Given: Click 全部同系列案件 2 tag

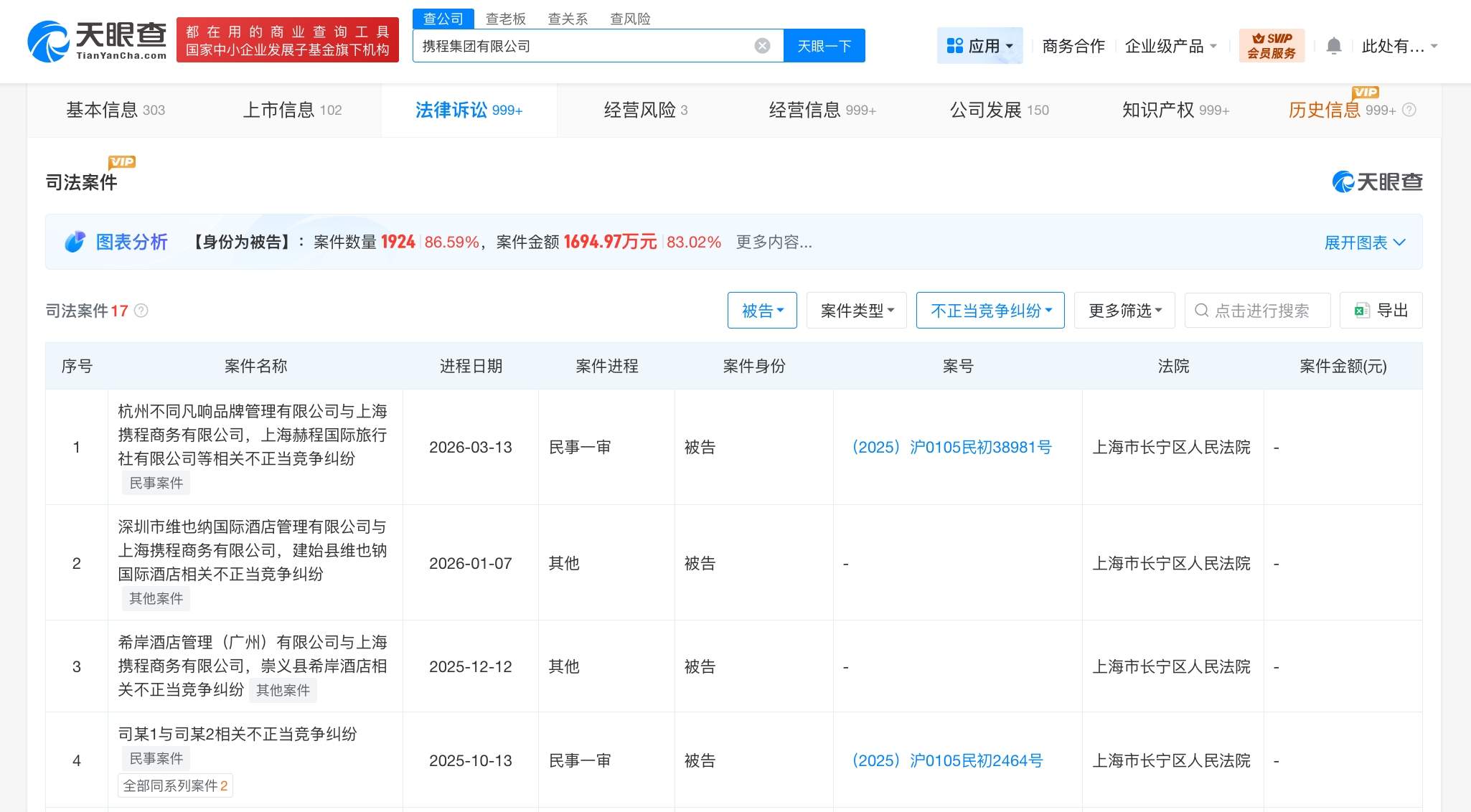Looking at the screenshot, I should pos(175,785).
